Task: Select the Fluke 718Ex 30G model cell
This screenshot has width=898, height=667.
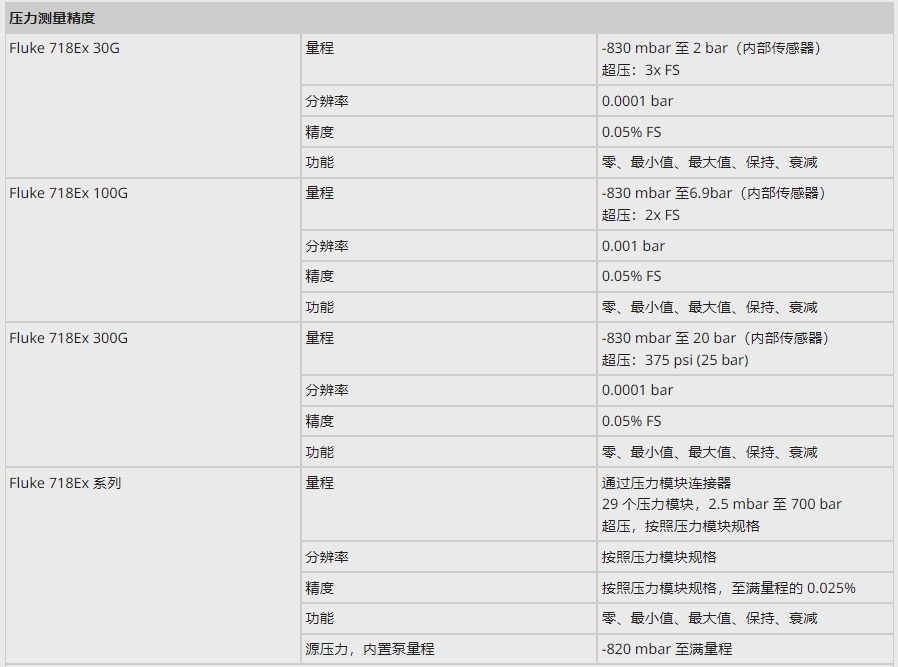Action: 153,105
